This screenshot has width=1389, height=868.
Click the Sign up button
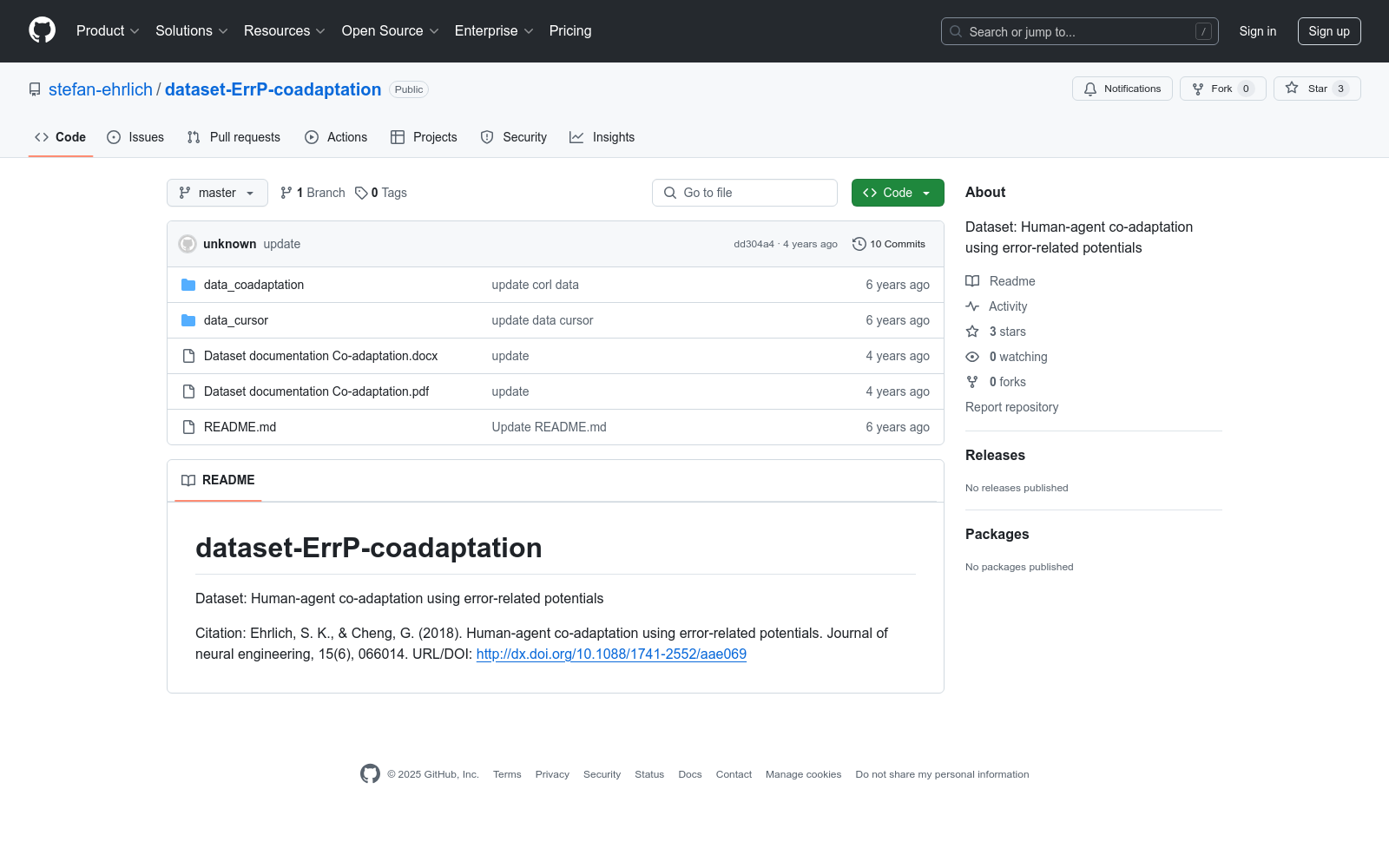coord(1329,31)
